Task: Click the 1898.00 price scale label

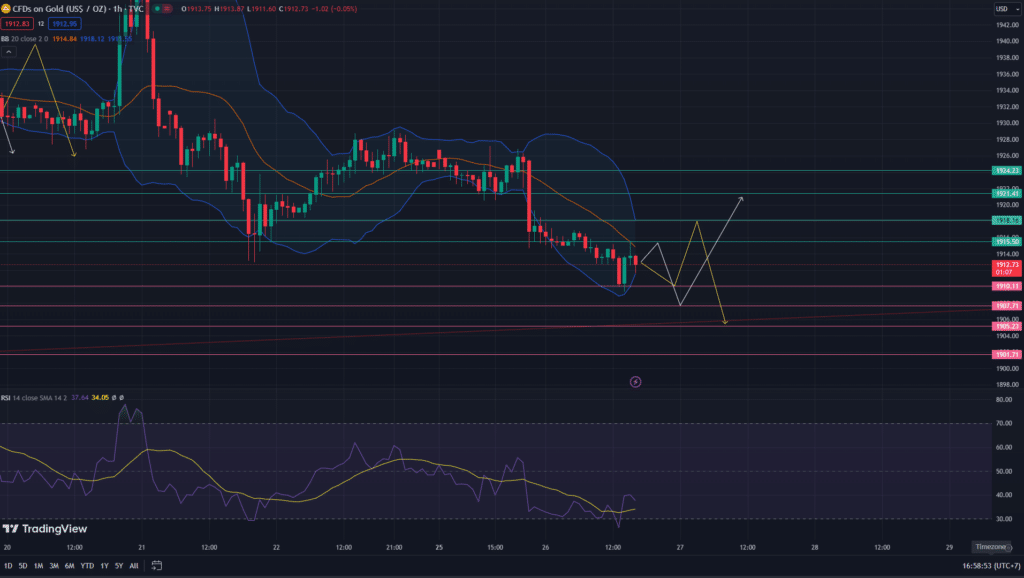Action: [1007, 385]
